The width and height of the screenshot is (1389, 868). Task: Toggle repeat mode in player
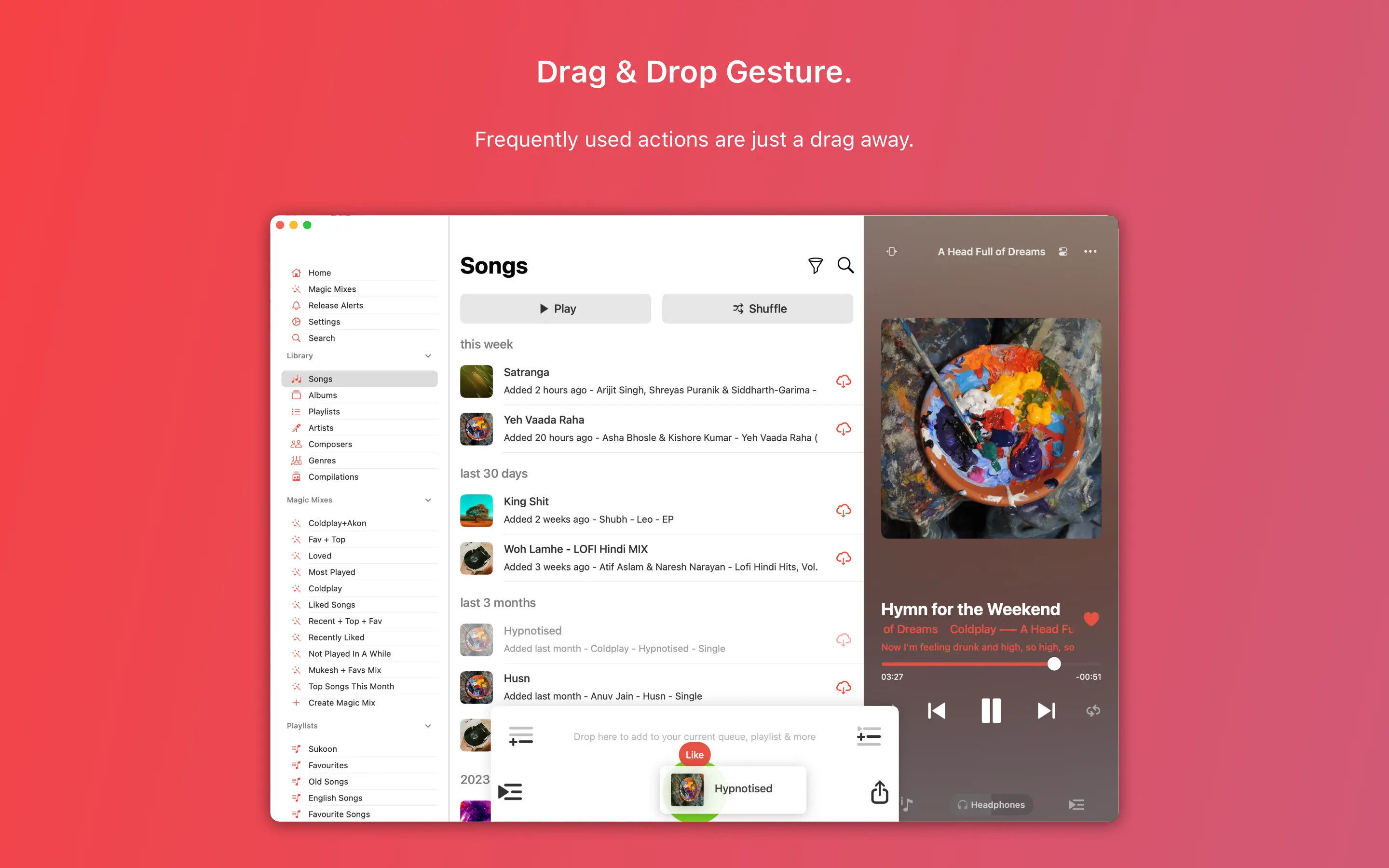tap(1093, 711)
